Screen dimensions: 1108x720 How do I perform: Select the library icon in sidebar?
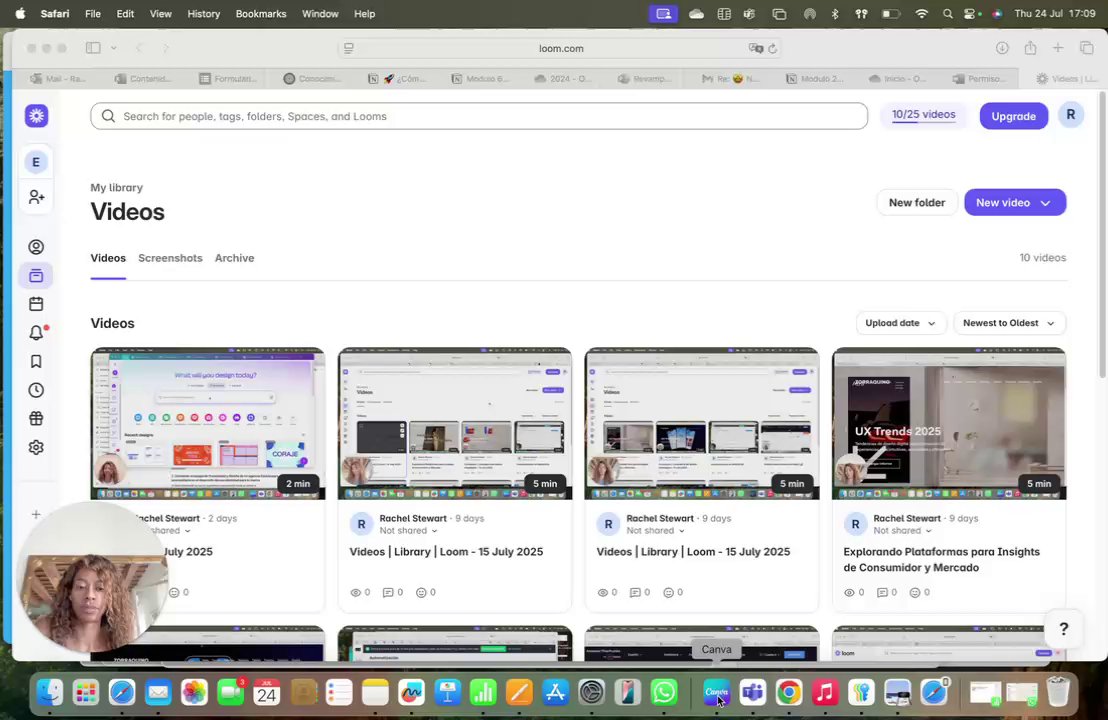point(36,276)
